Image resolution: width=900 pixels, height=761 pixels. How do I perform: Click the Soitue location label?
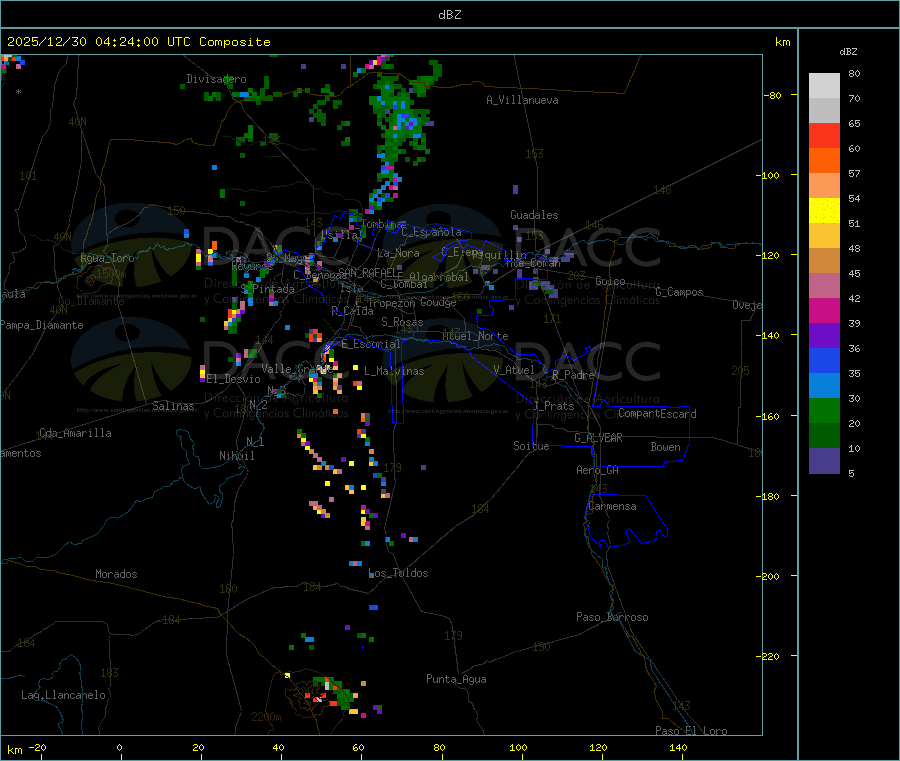532,446
